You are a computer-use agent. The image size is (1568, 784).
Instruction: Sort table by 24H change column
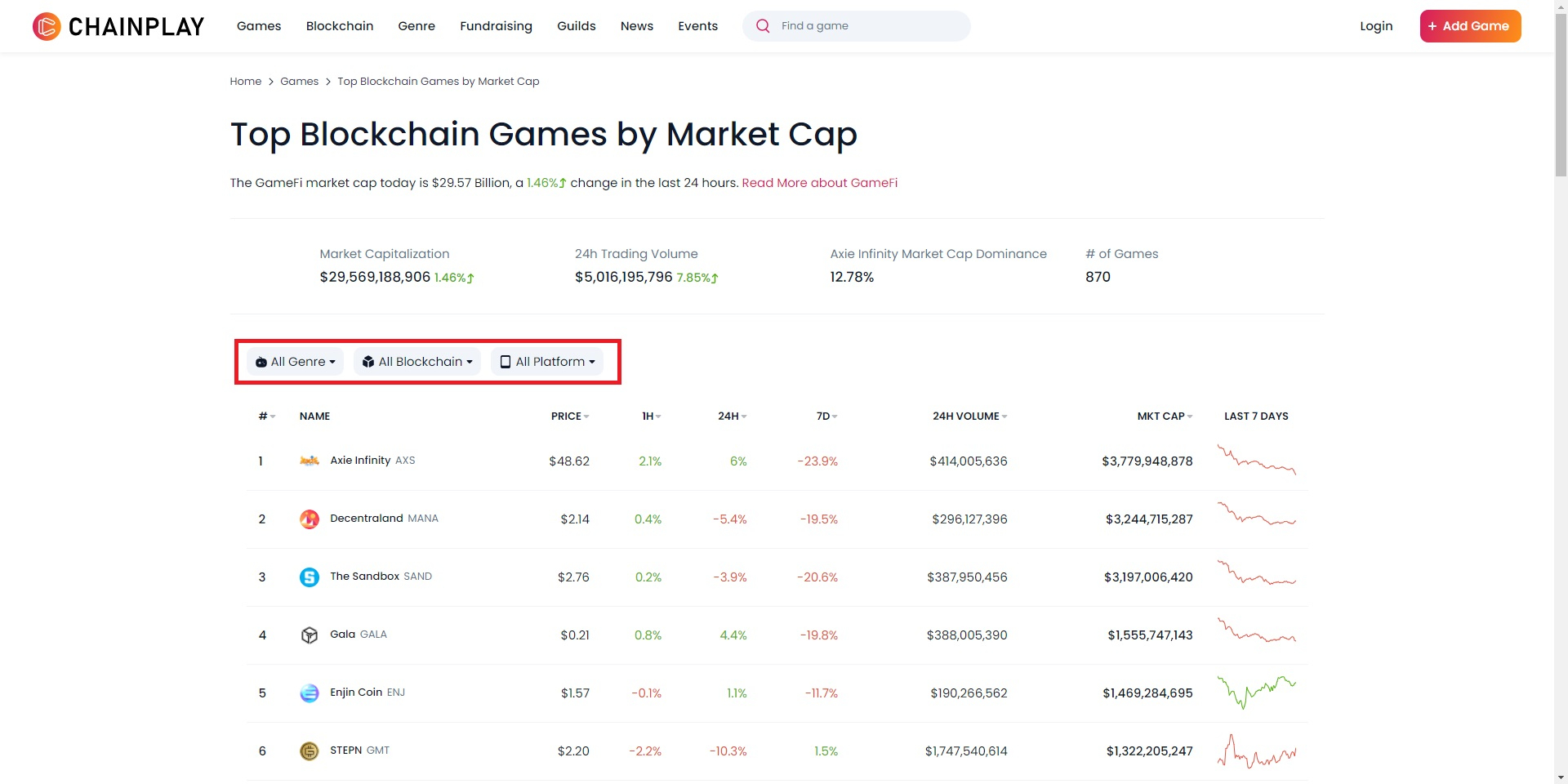click(x=733, y=416)
